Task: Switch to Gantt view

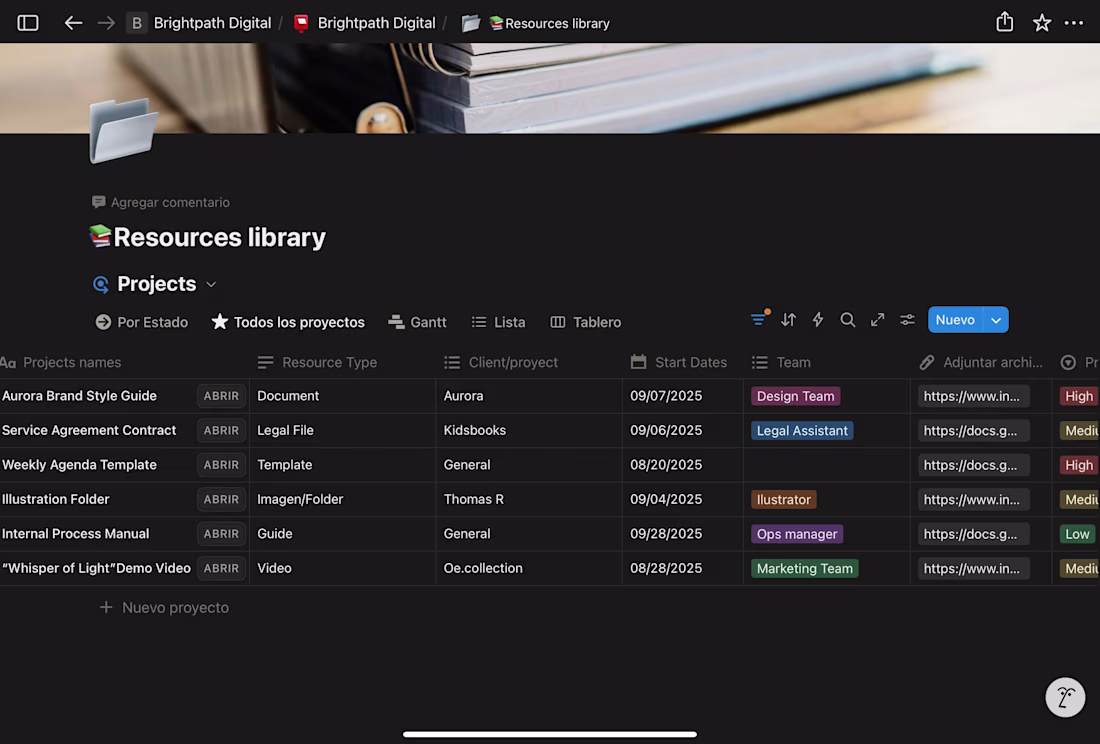Action: click(417, 322)
